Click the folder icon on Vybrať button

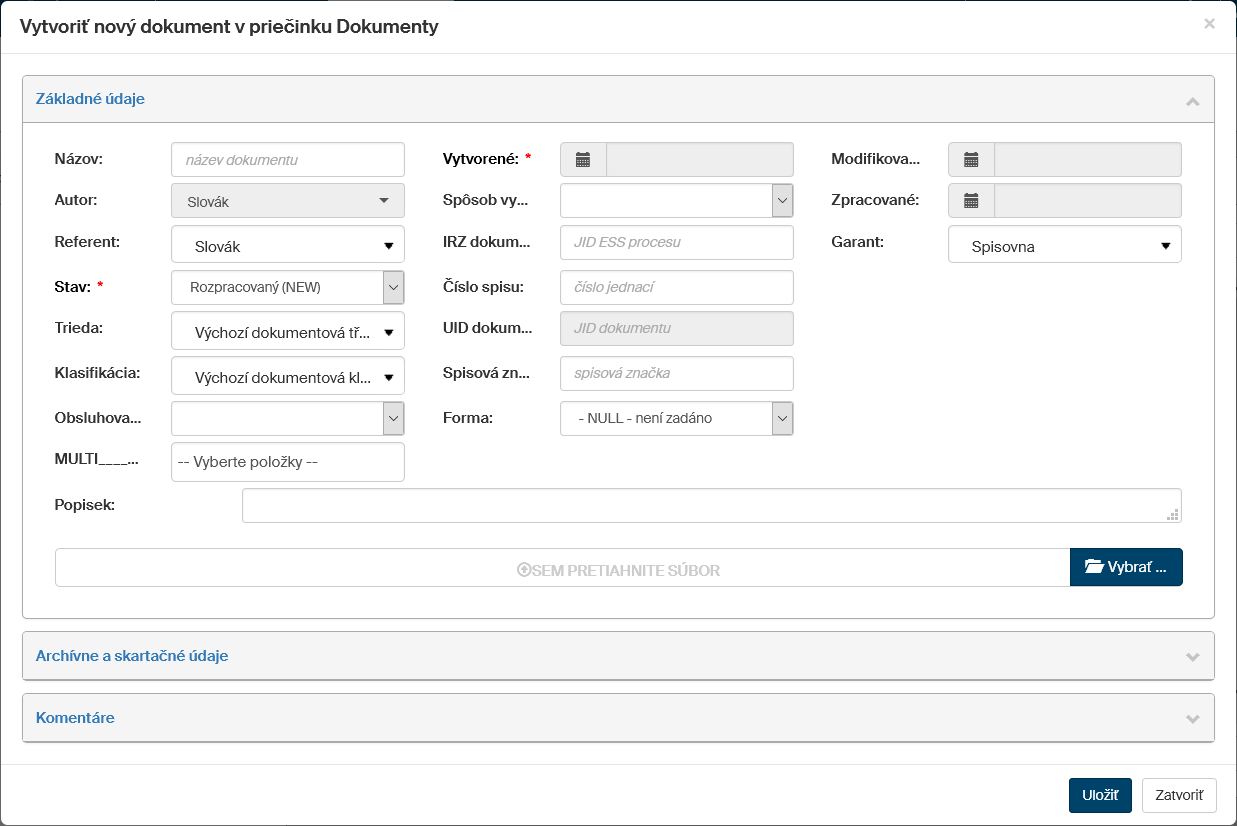coord(1093,567)
